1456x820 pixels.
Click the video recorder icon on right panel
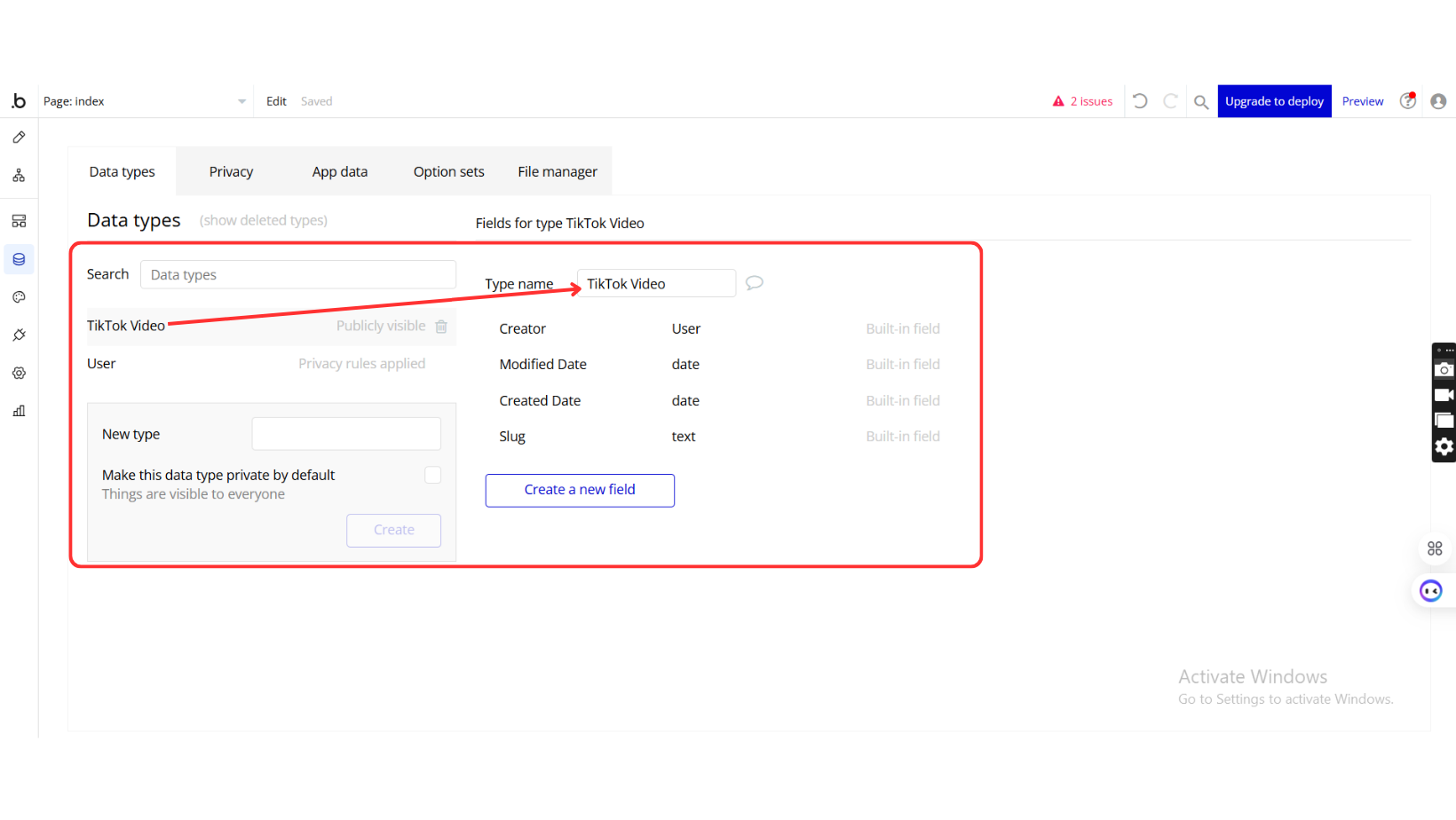(x=1444, y=395)
